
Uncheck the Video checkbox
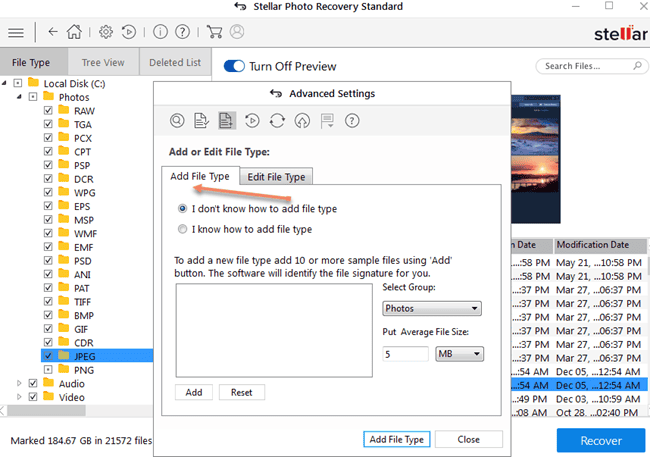(33, 397)
